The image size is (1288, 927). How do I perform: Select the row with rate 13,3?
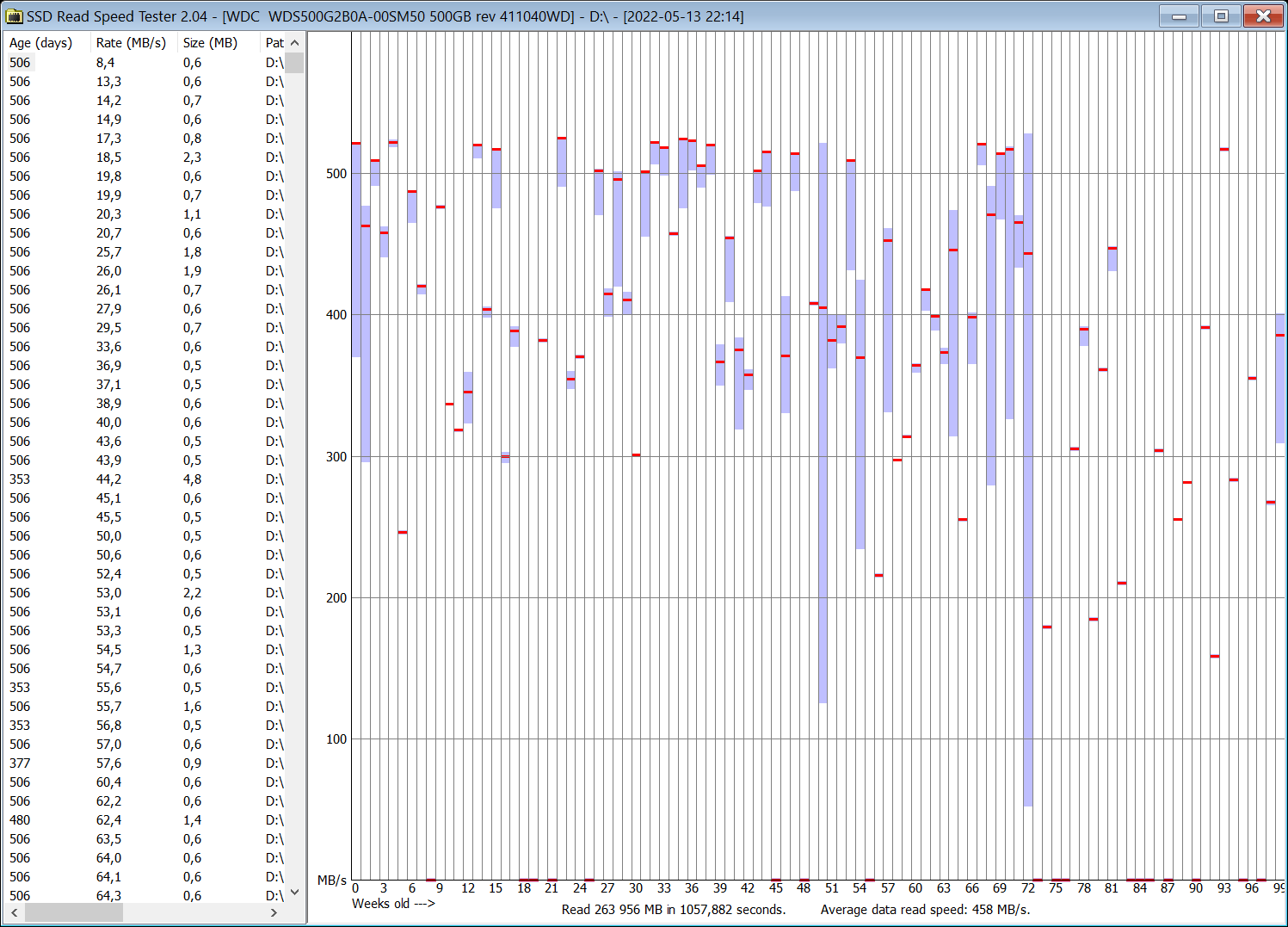coord(145,82)
